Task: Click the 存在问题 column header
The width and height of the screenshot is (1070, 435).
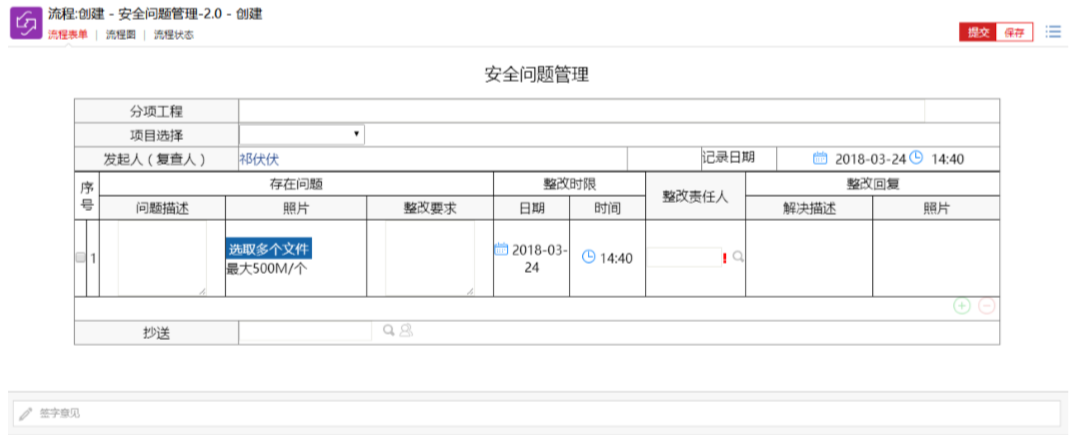Action: coord(296,184)
